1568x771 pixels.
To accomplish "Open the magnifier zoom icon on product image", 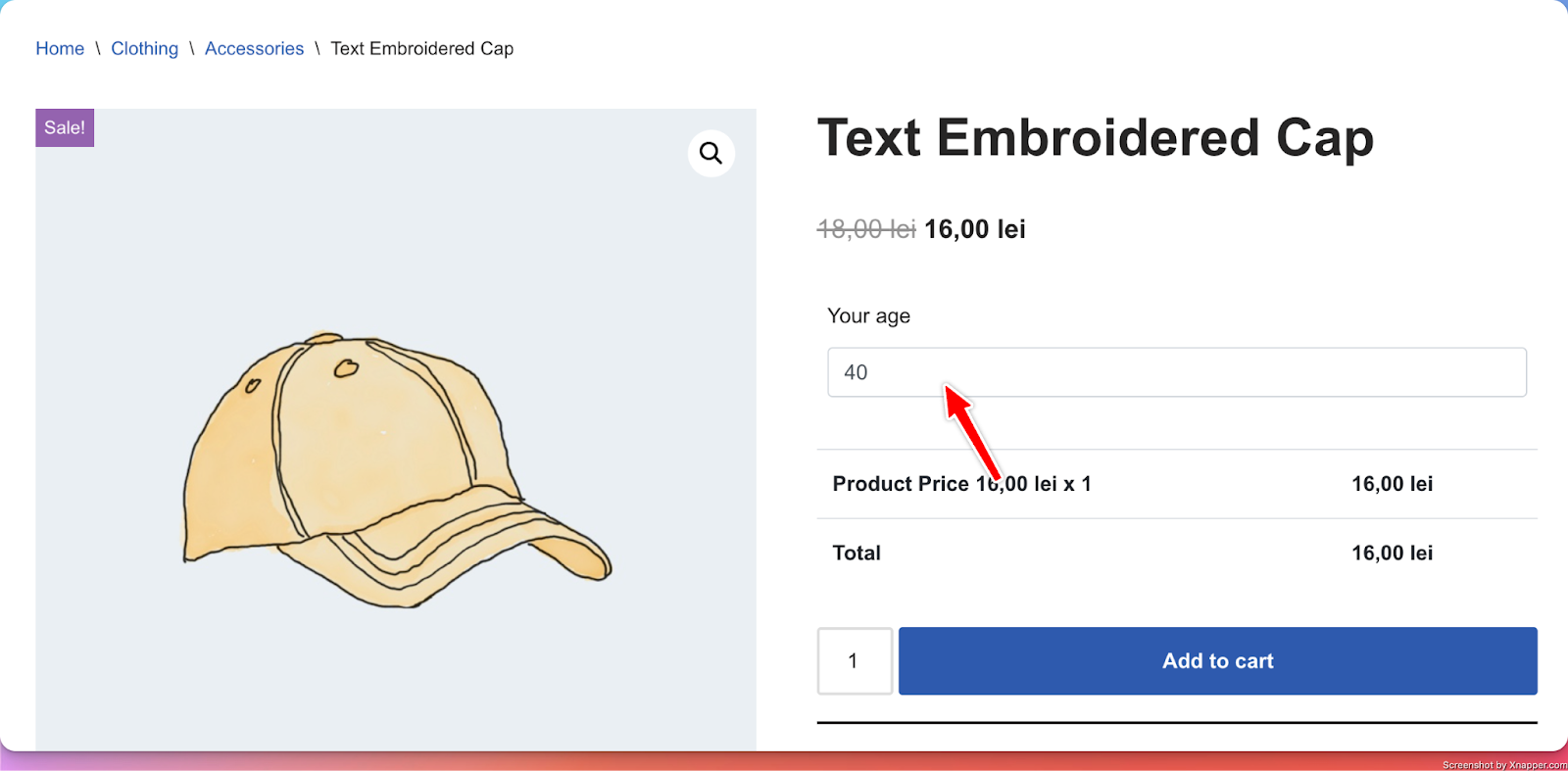I will 711,153.
